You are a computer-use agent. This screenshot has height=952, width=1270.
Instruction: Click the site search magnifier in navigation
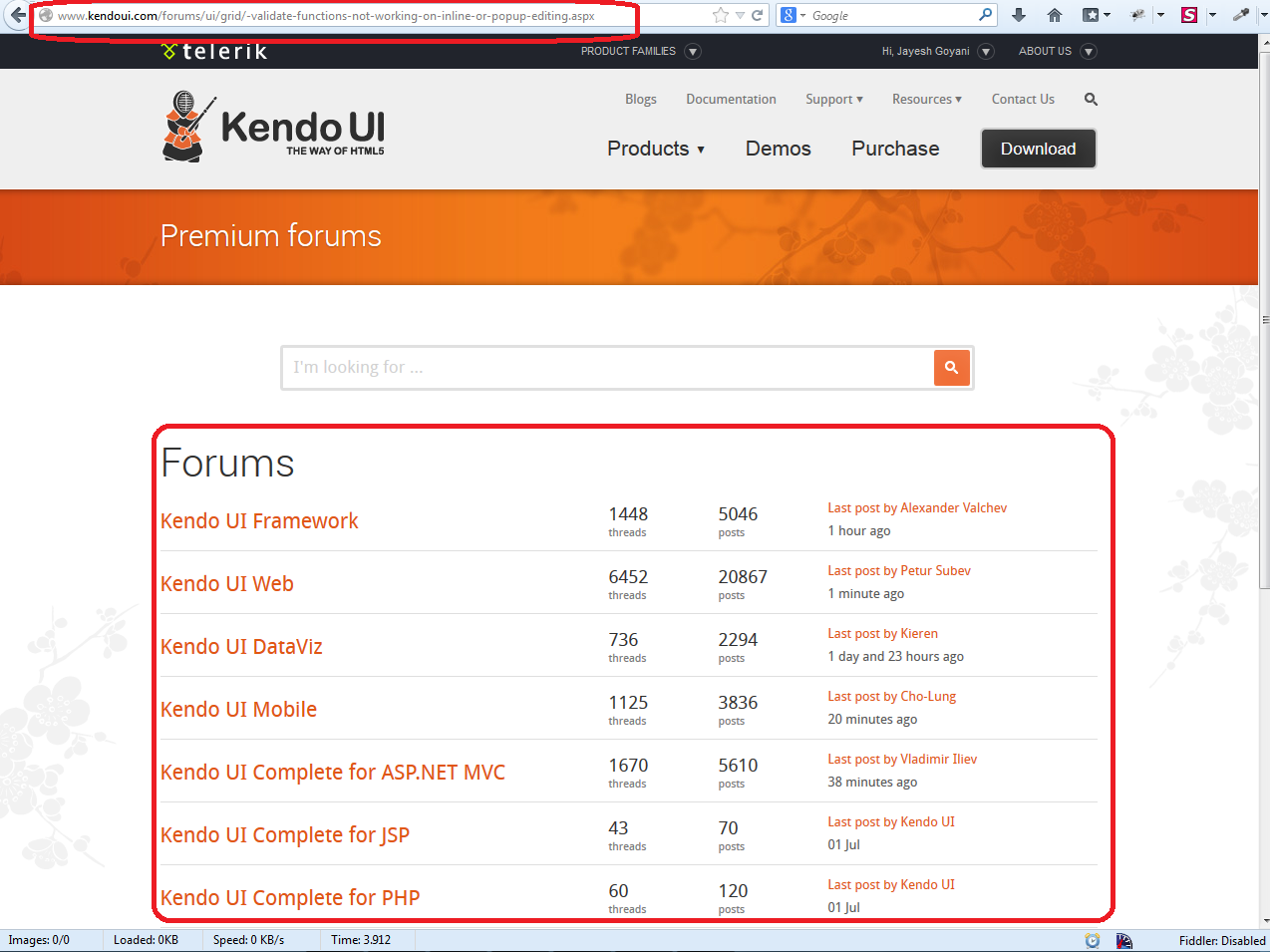[x=1091, y=99]
